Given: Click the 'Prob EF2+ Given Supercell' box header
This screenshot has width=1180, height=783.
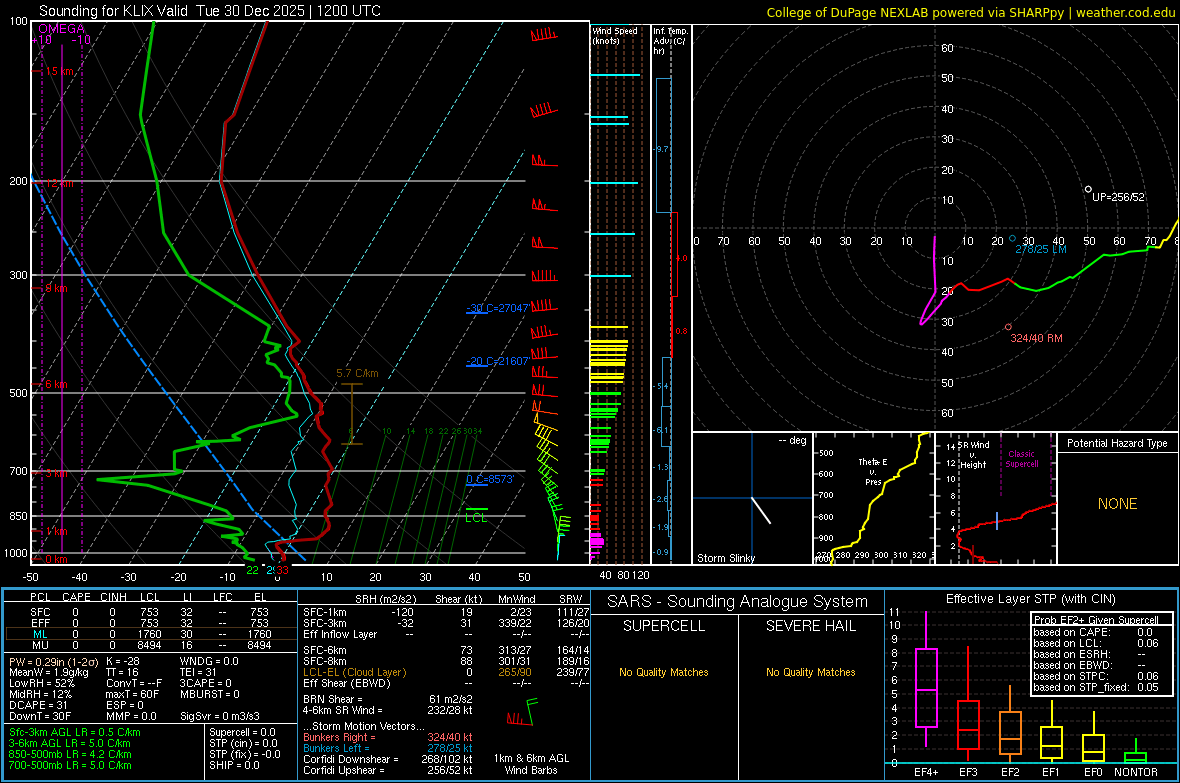Looking at the screenshot, I should point(1096,620).
